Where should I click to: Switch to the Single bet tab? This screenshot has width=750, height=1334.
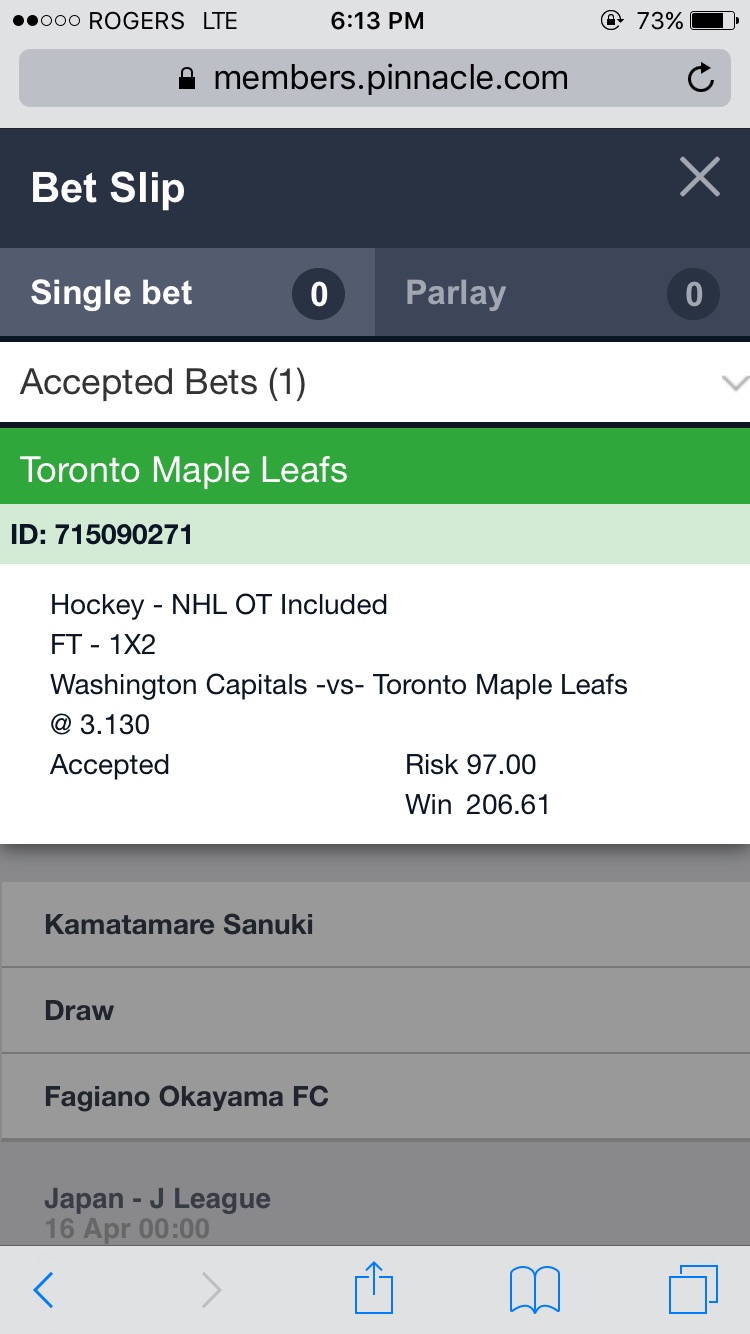(187, 293)
